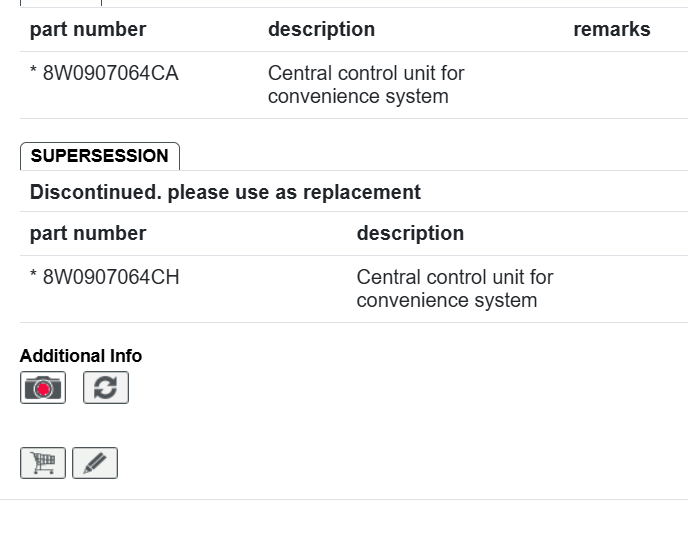Click the camera photo icon

click(x=43, y=388)
